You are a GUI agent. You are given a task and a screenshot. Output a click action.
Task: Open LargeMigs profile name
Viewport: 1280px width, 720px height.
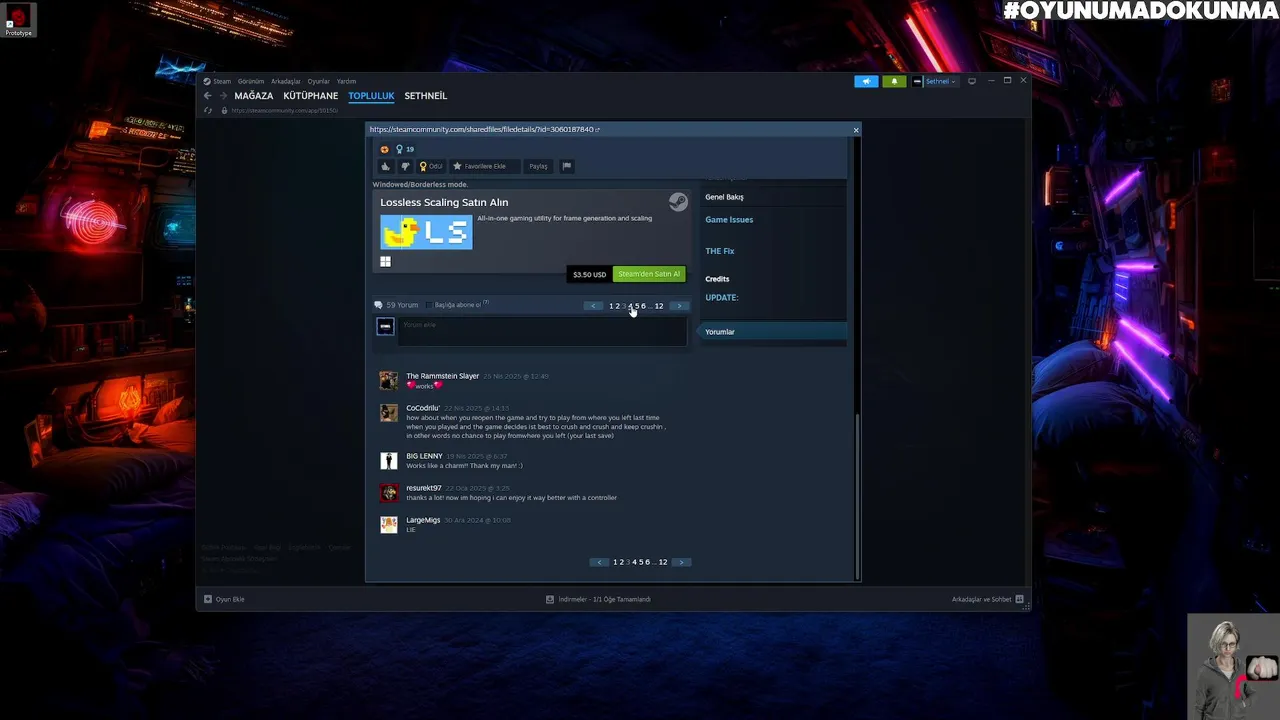[x=423, y=520]
